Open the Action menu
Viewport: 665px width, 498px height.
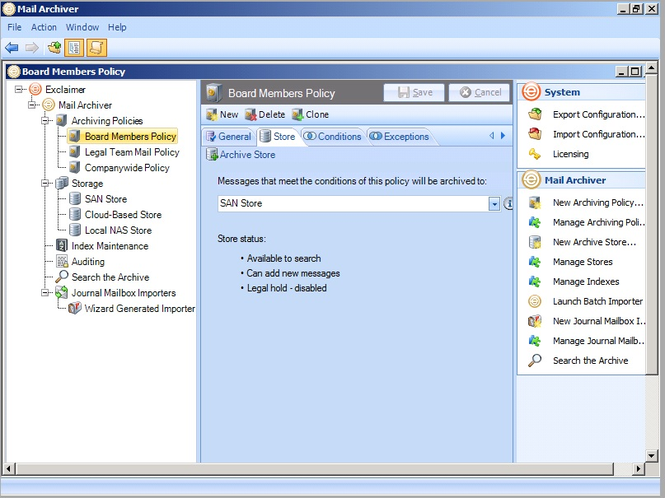tap(44, 27)
